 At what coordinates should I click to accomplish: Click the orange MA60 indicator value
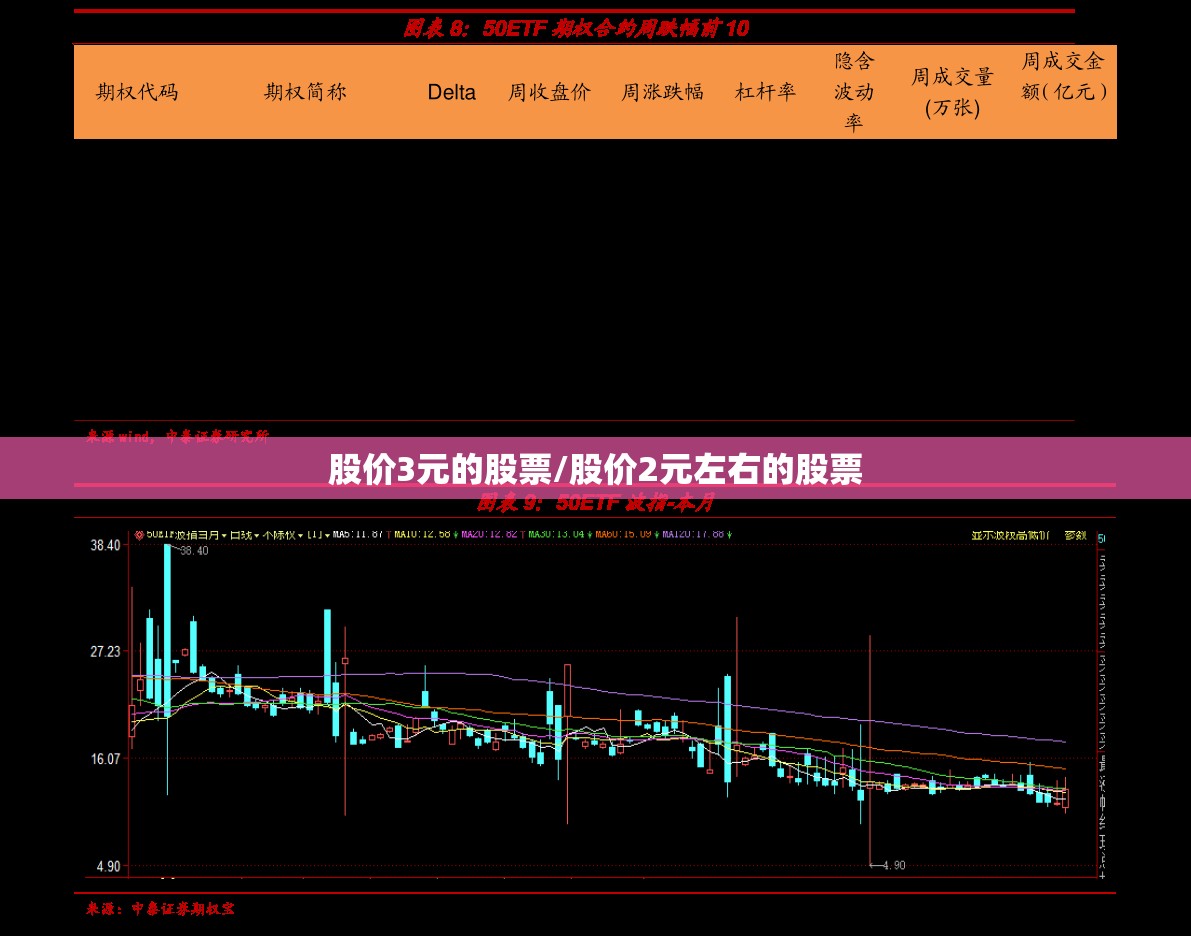[623, 534]
